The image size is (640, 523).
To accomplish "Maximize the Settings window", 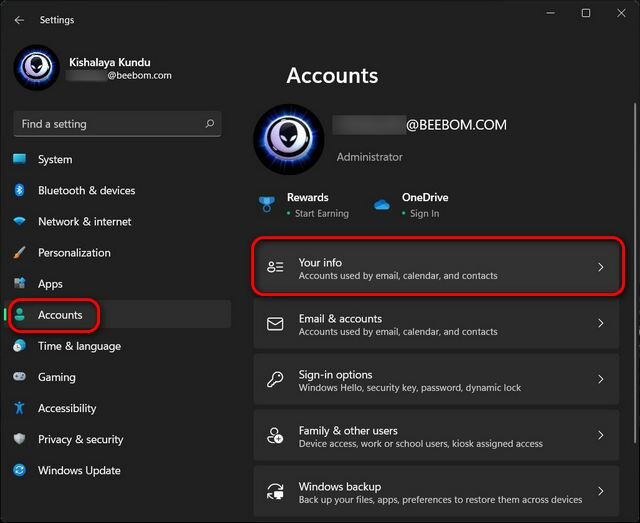I will (x=586, y=13).
